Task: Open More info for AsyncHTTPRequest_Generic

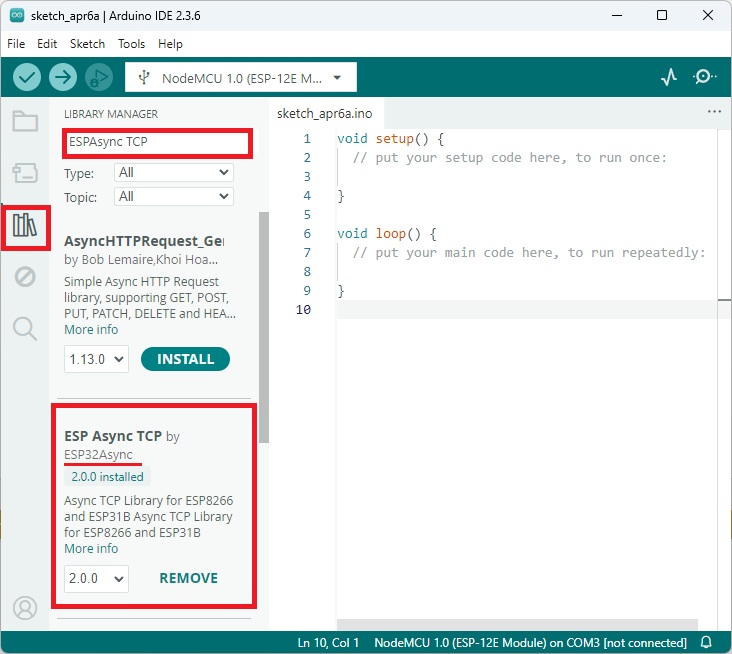Action: [91, 330]
